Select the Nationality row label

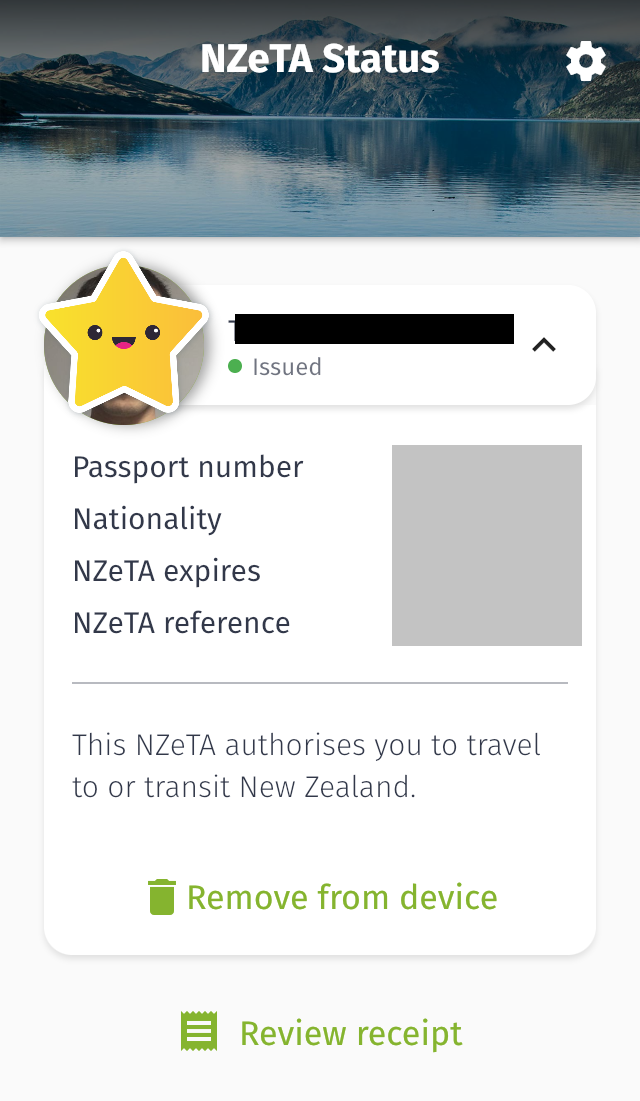tap(147, 519)
